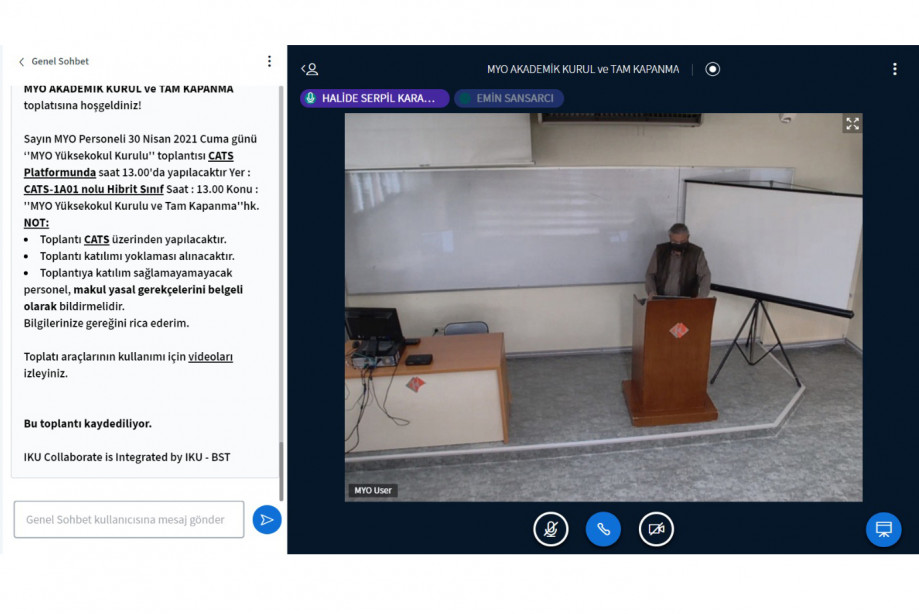The height and width of the screenshot is (614, 919).
Task: Click the session title MYO AKADEMİK KURUL
Action: click(582, 69)
